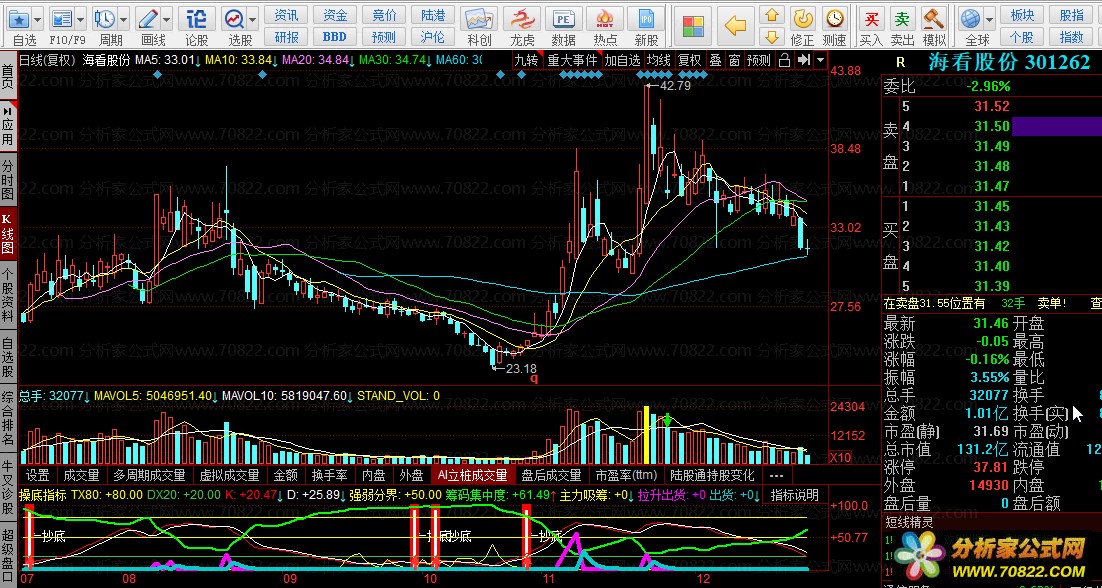Click the yellow down arrow icon

point(772,37)
